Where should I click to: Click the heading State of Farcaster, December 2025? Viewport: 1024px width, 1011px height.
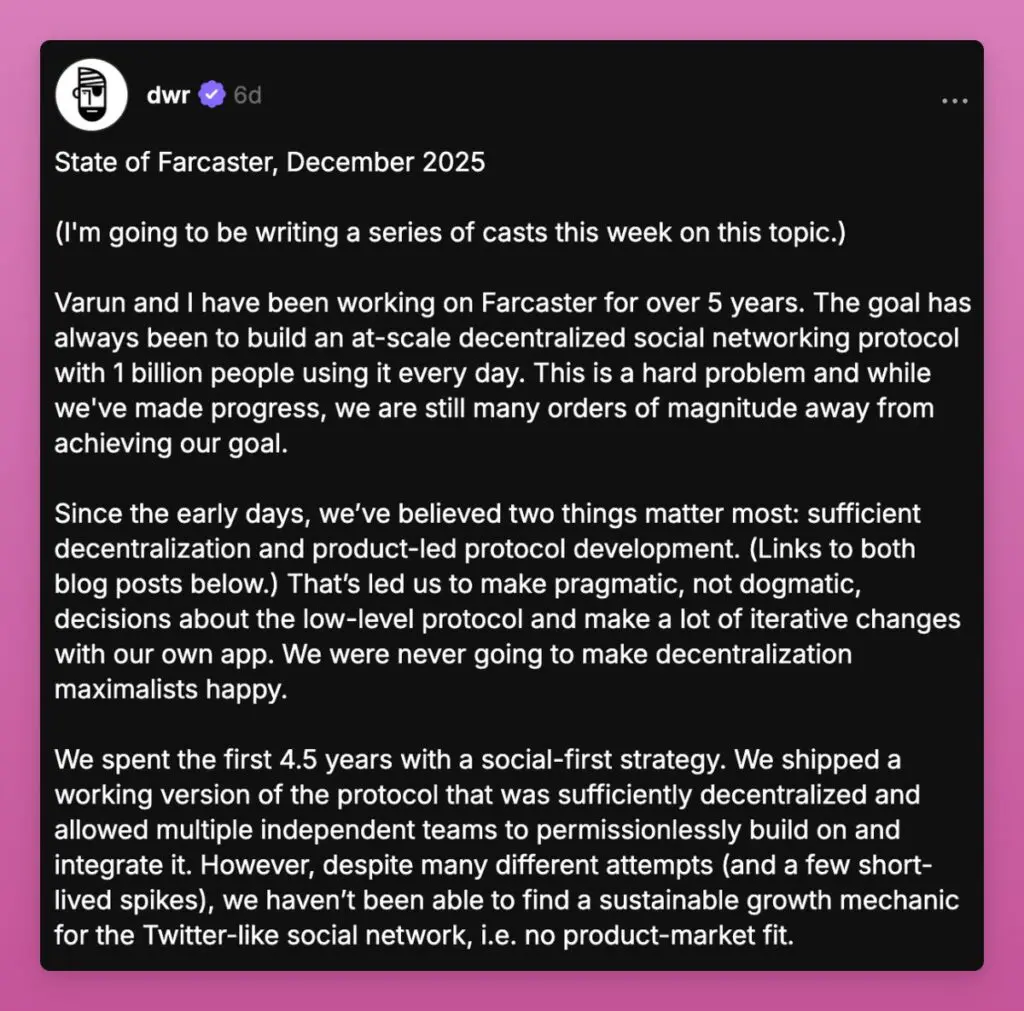269,162
